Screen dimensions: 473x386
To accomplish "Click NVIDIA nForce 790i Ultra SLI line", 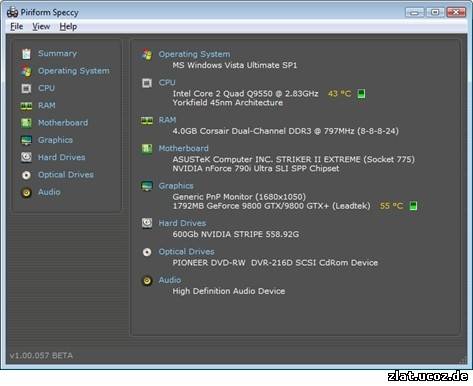I will [256, 169].
